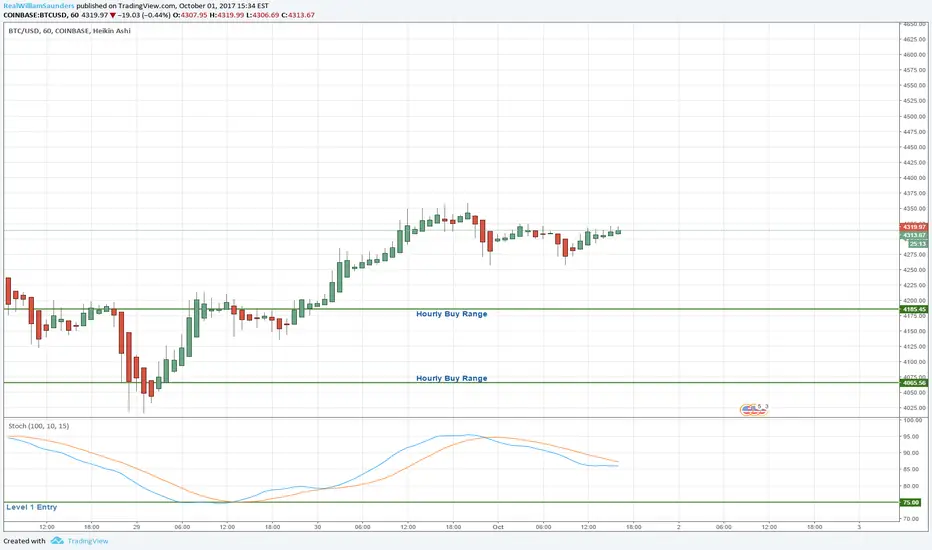Click the US flag economic event marker

tap(753, 409)
